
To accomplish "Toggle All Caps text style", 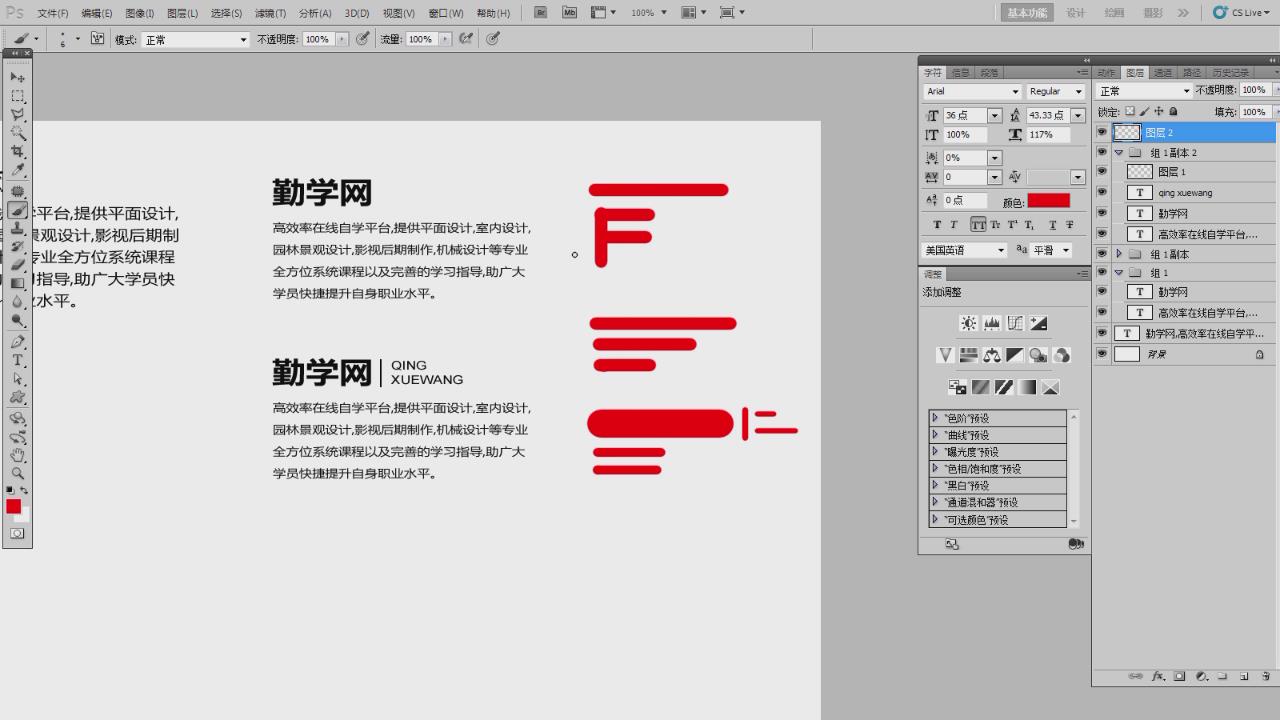I will click(x=980, y=225).
